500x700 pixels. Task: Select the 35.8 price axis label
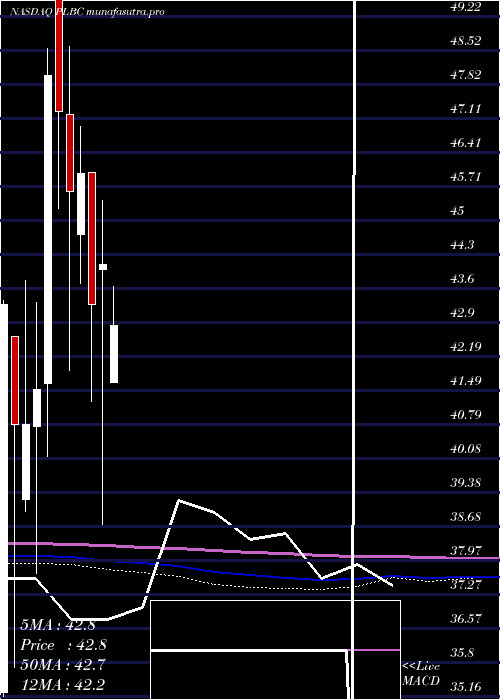pyautogui.click(x=462, y=653)
